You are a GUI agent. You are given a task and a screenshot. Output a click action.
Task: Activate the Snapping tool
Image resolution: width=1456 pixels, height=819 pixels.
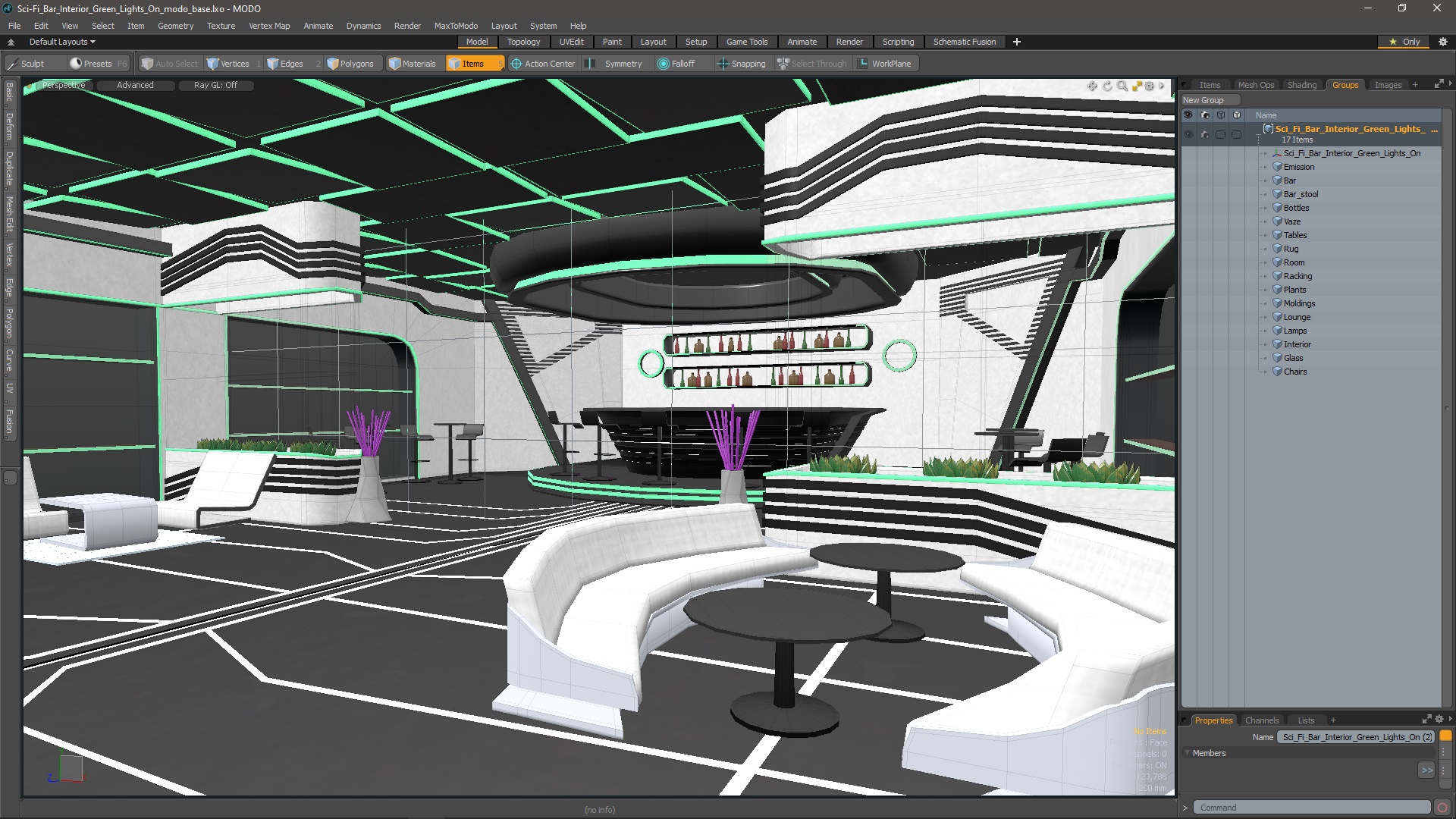click(x=741, y=64)
